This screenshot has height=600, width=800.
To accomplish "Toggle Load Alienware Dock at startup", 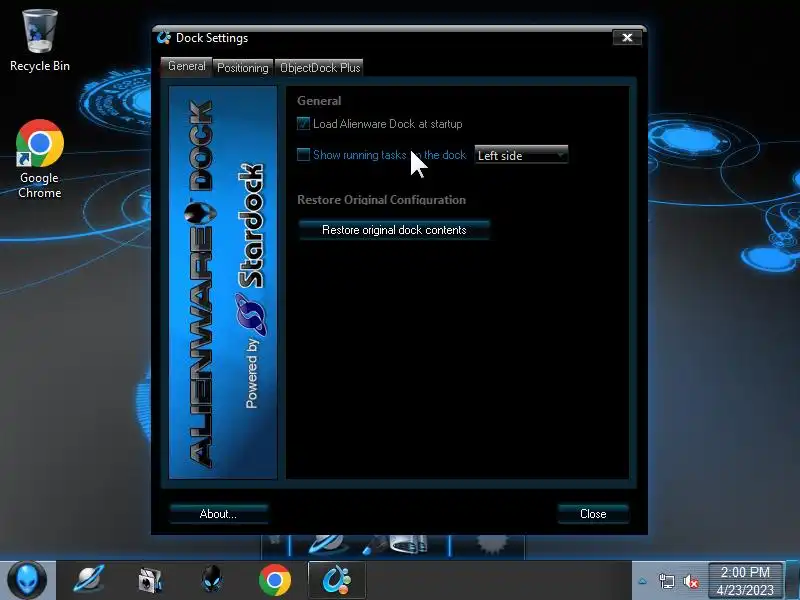I will coord(303,123).
